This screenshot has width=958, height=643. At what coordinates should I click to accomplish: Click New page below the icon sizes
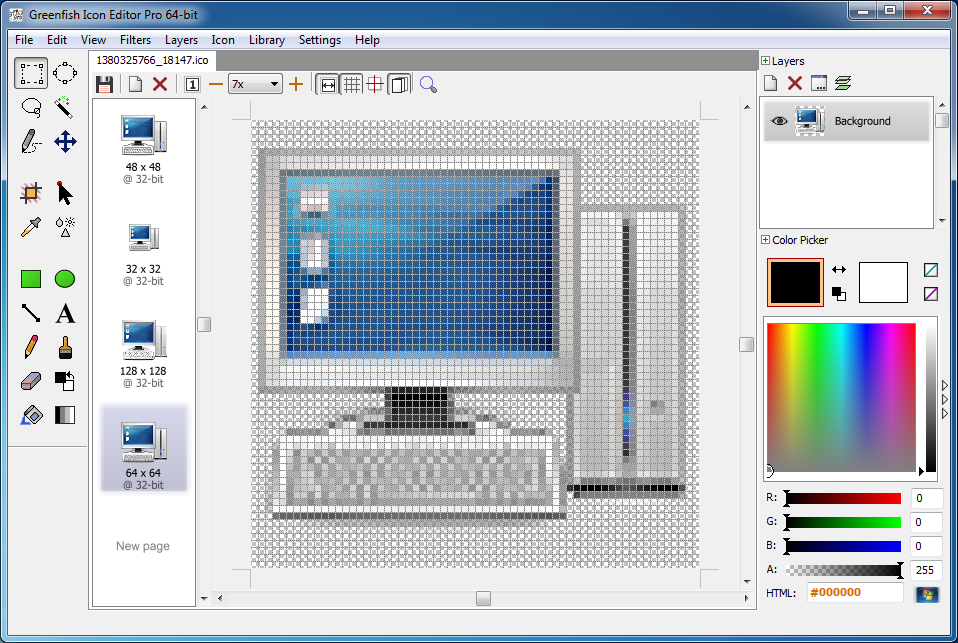click(143, 546)
